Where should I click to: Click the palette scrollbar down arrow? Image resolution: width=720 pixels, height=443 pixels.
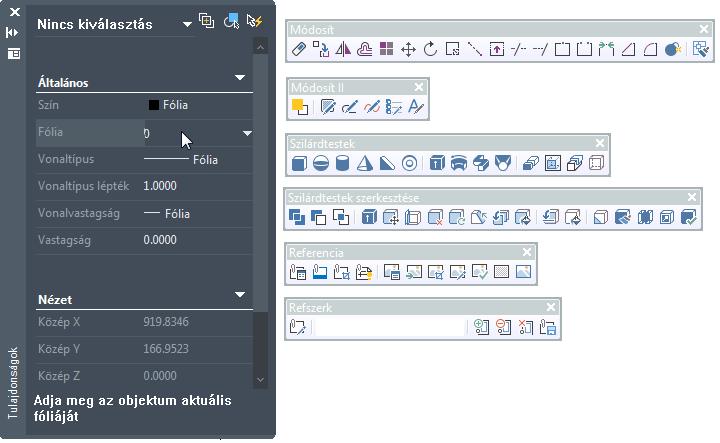coord(260,380)
